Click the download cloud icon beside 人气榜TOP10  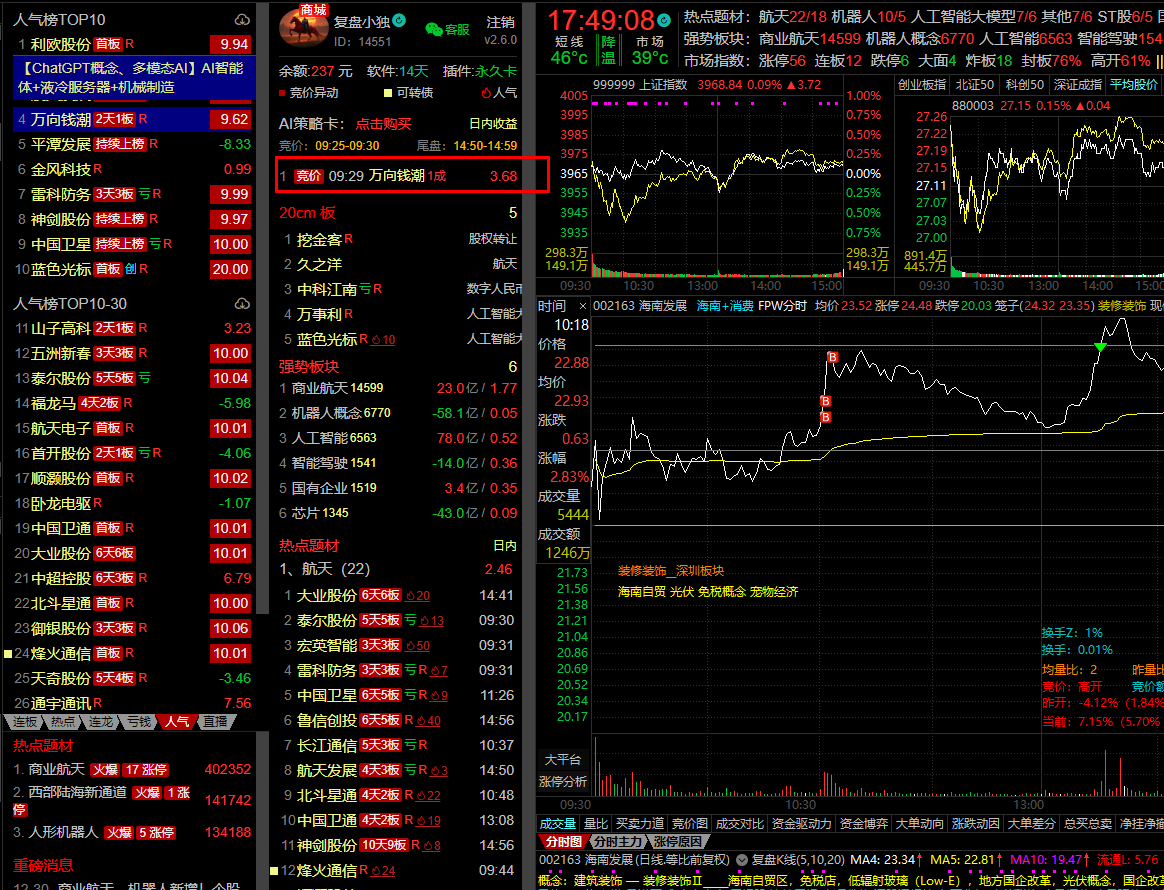coord(241,20)
